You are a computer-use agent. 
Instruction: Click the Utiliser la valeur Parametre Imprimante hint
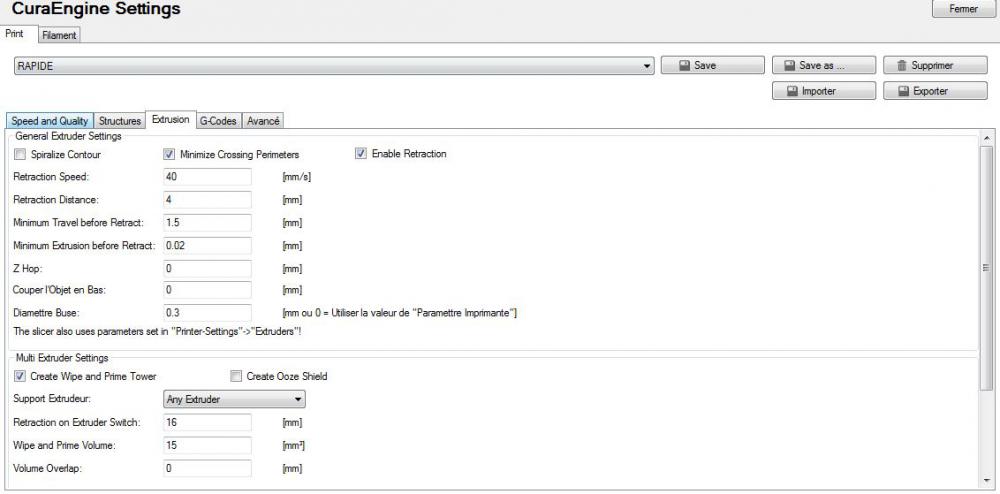[x=399, y=313]
